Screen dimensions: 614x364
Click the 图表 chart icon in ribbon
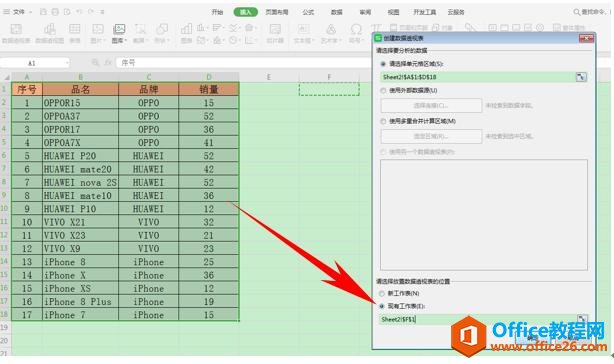click(186, 29)
